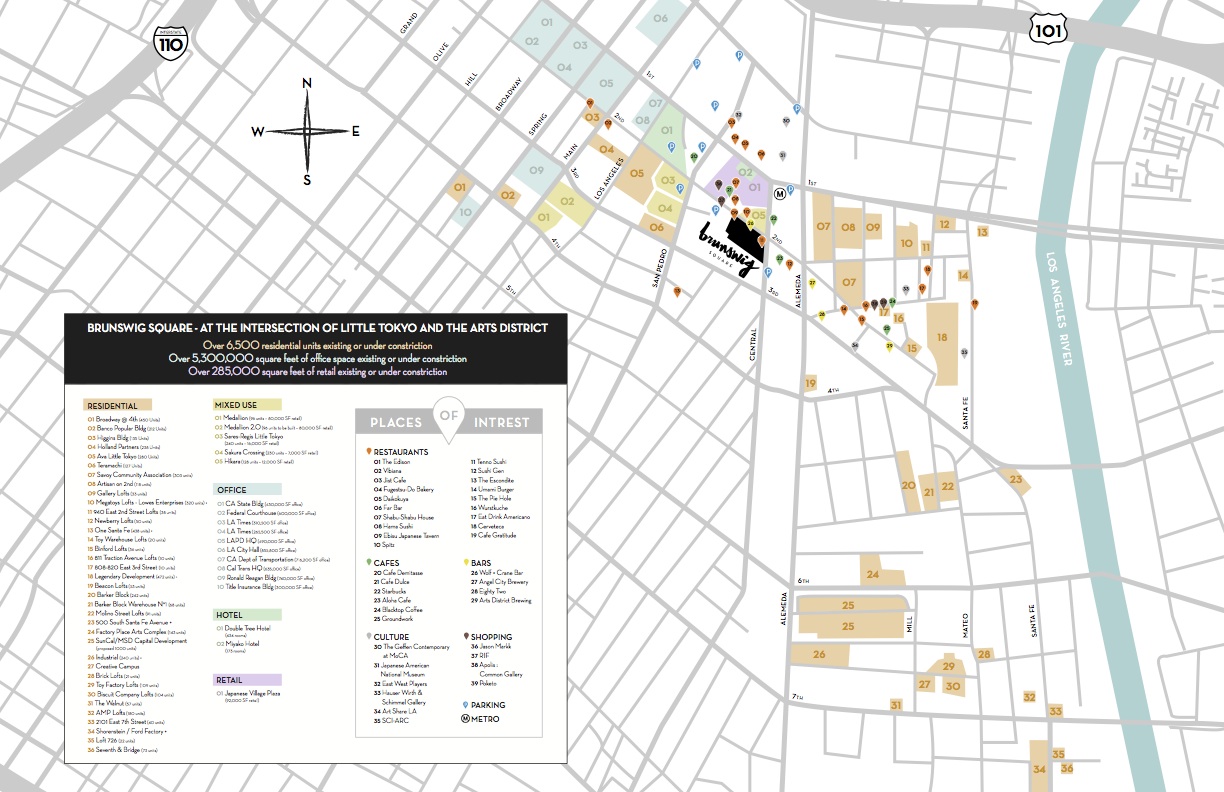Click orange restaurant pin 19 on the map

(x=975, y=304)
